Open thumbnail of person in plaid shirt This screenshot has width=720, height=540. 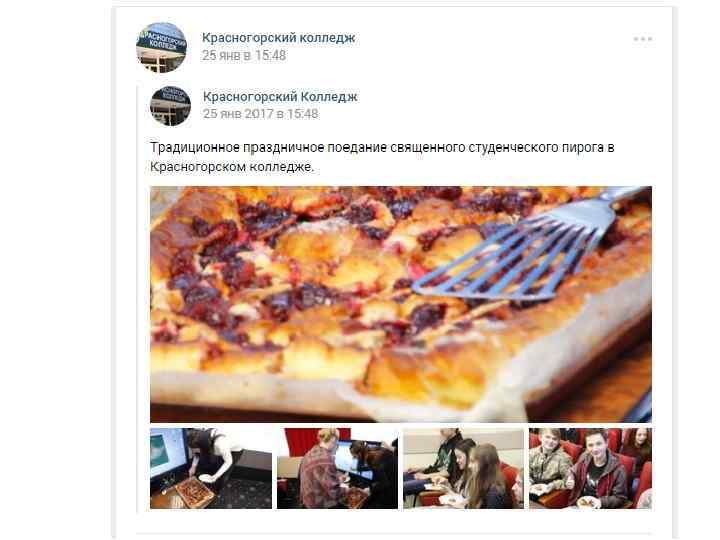(x=338, y=468)
